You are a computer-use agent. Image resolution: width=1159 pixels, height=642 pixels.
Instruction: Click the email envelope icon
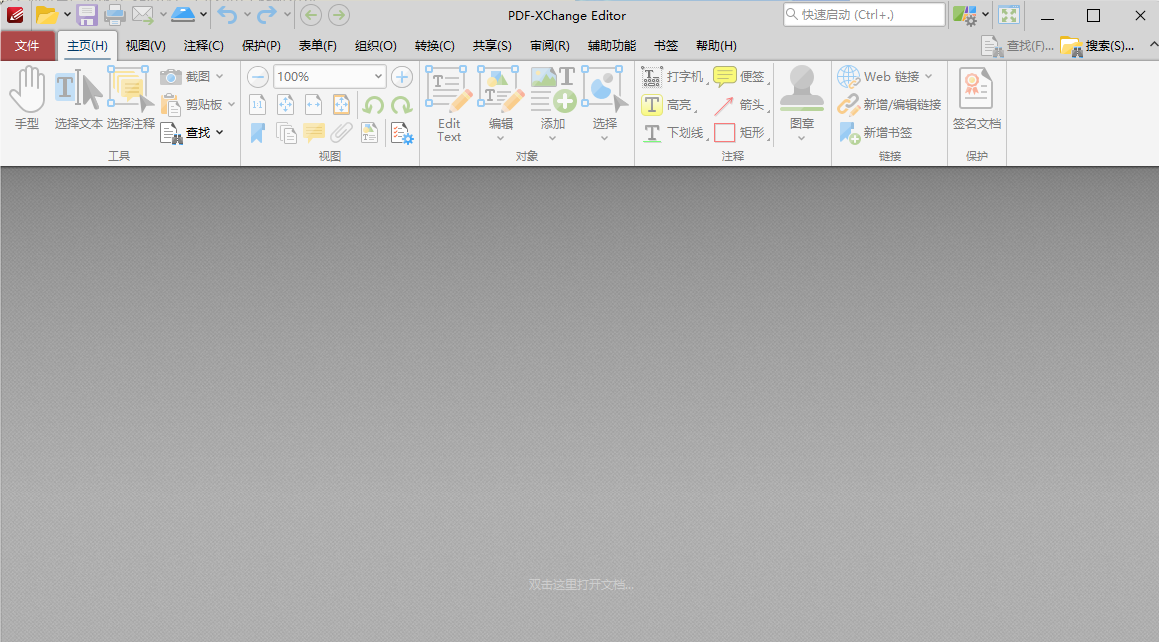142,15
